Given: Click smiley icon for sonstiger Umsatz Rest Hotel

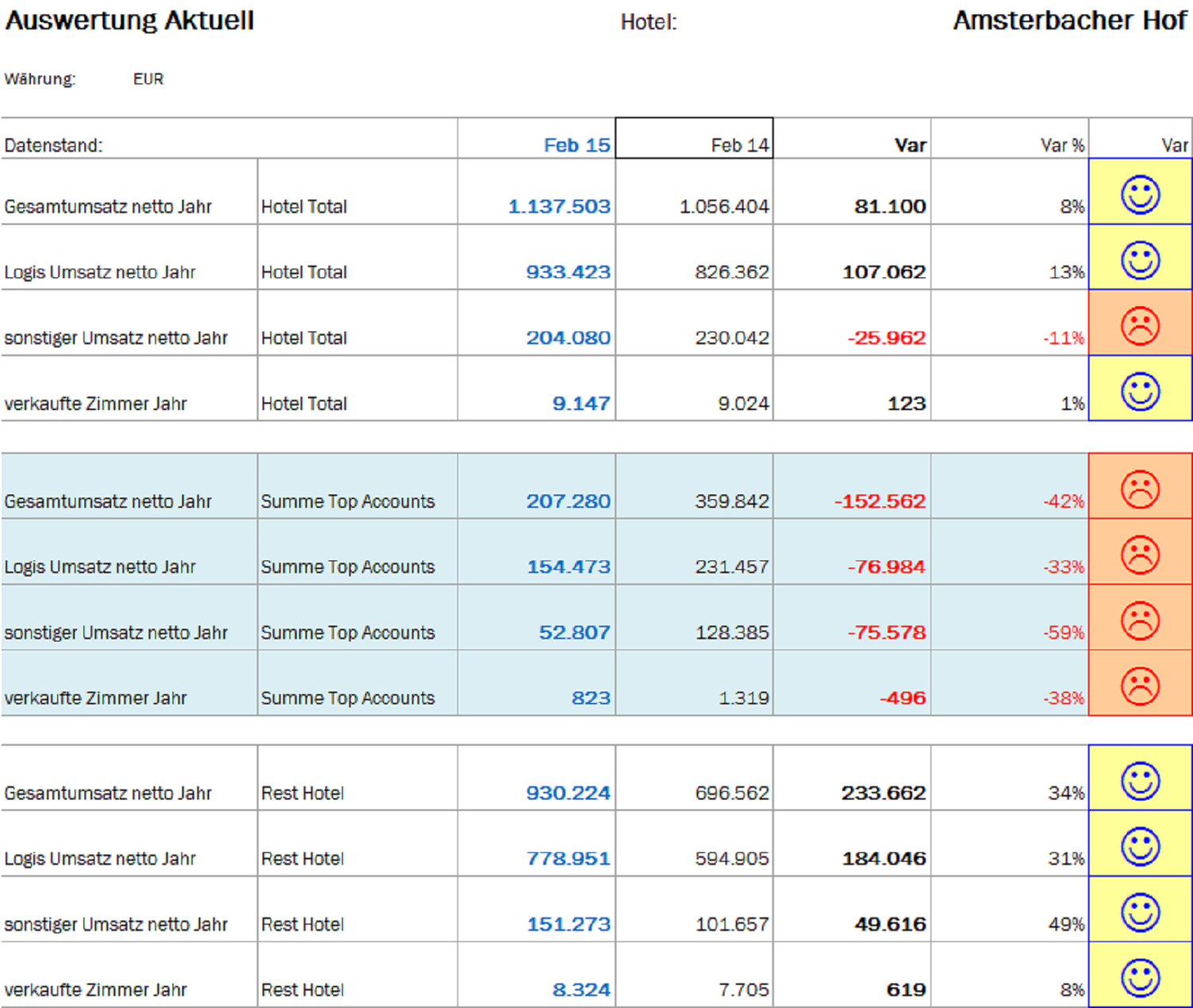Looking at the screenshot, I should 1141,913.
